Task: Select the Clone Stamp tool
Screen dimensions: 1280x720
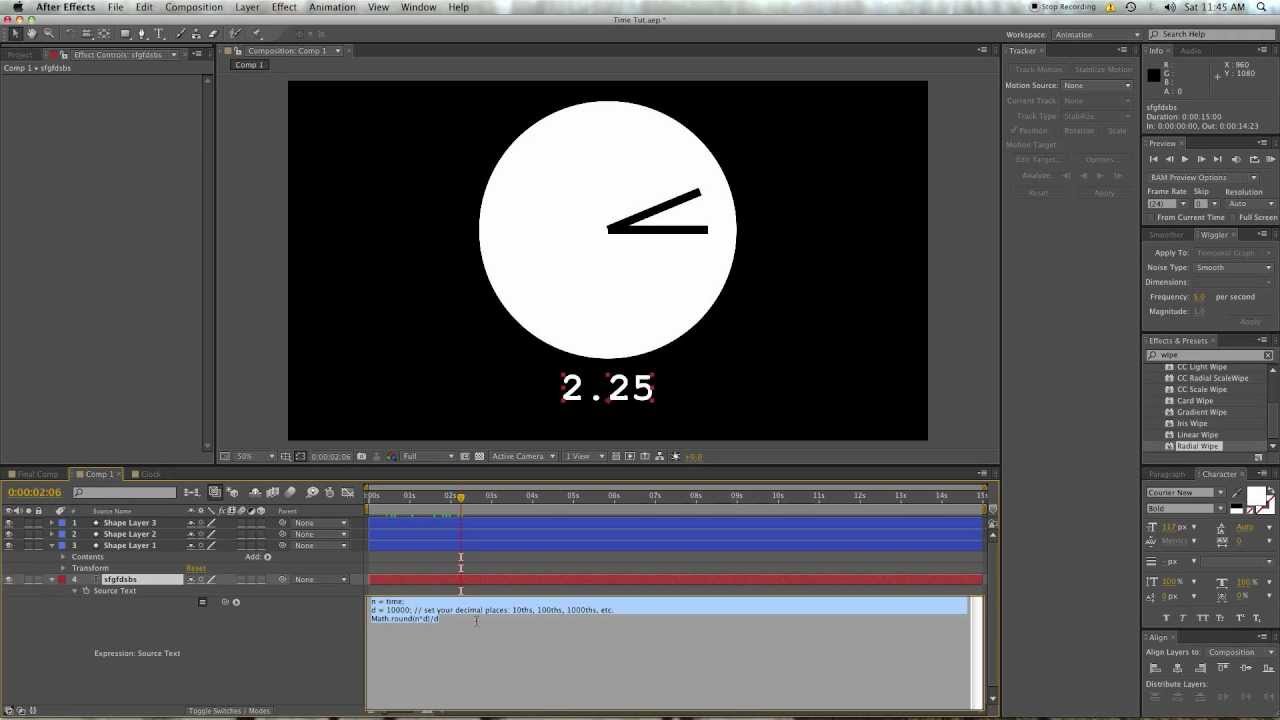Action: pos(196,34)
